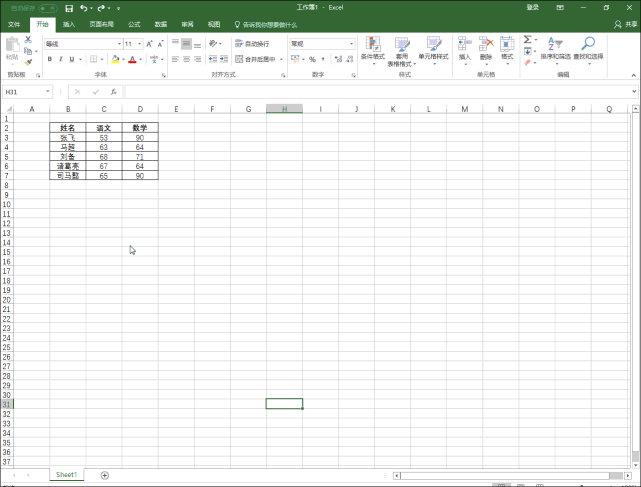Toggle Bottom Align vertical alignment
Viewport: 641px width, 487px height.
point(197,44)
